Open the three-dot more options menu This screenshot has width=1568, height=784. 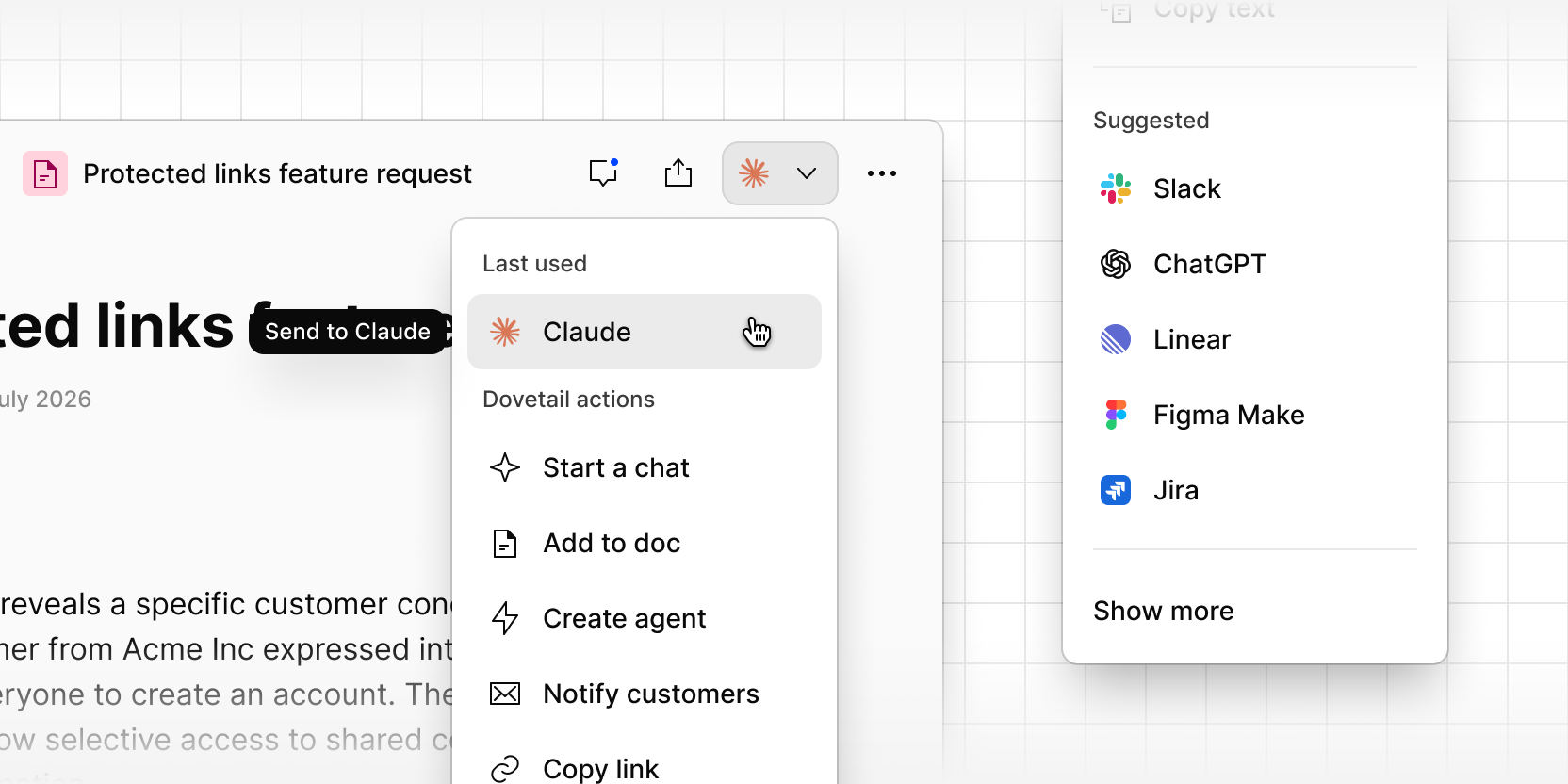pyautogui.click(x=882, y=173)
